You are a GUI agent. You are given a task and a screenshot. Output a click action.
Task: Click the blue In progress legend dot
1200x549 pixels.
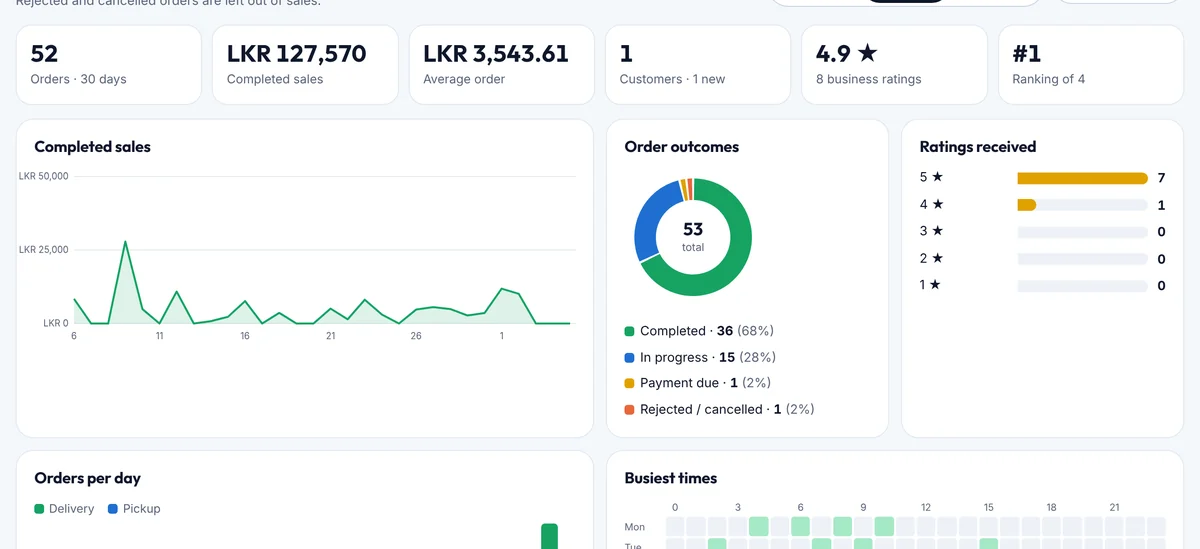click(629, 357)
